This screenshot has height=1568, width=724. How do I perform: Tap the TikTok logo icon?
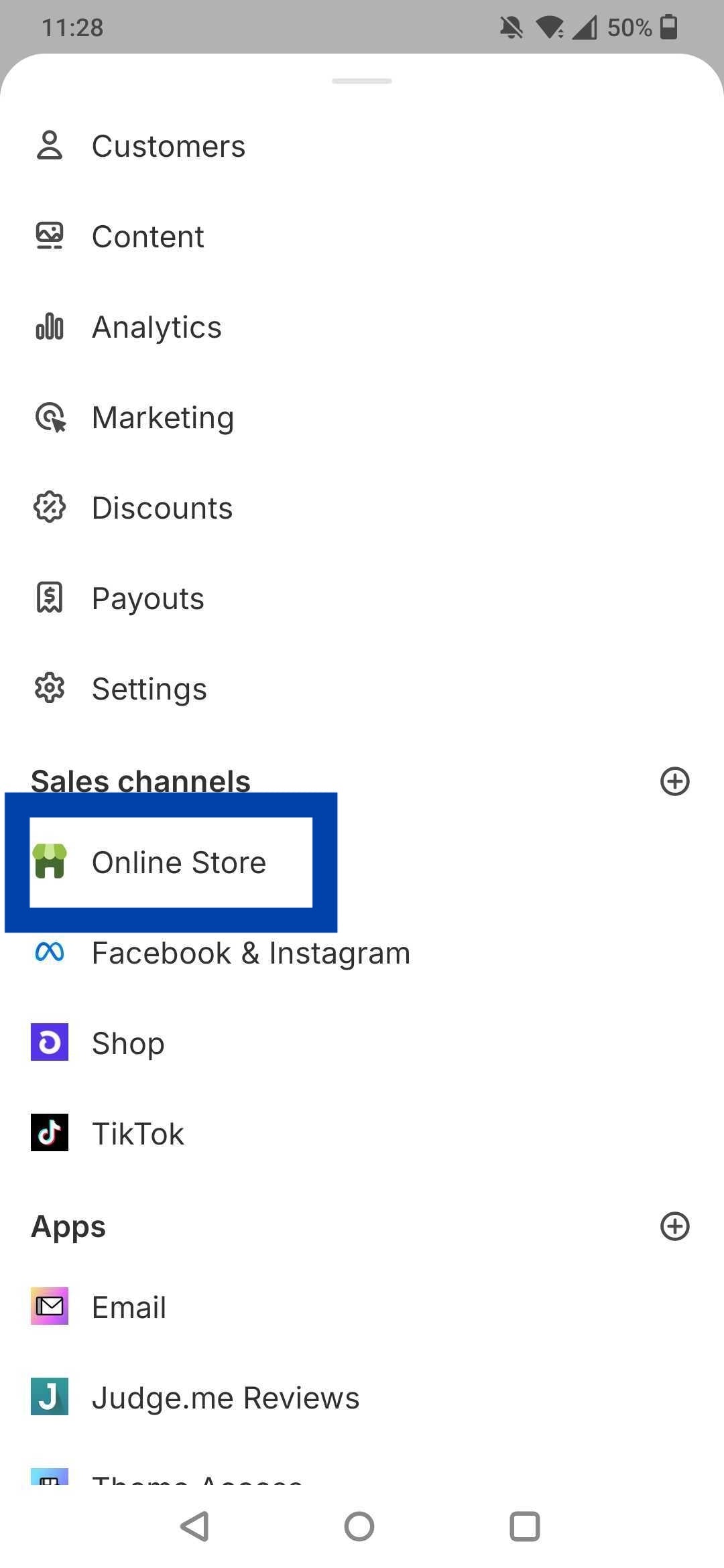49,1132
